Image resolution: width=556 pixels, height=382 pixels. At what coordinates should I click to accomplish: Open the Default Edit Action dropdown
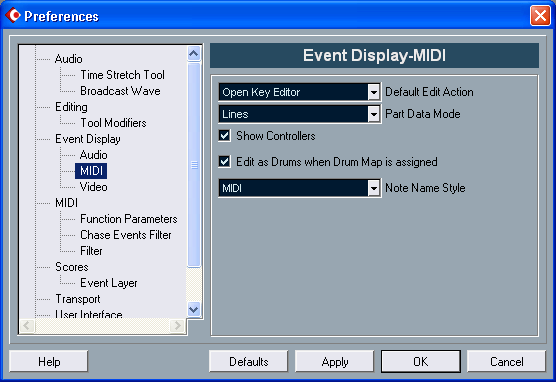click(373, 92)
